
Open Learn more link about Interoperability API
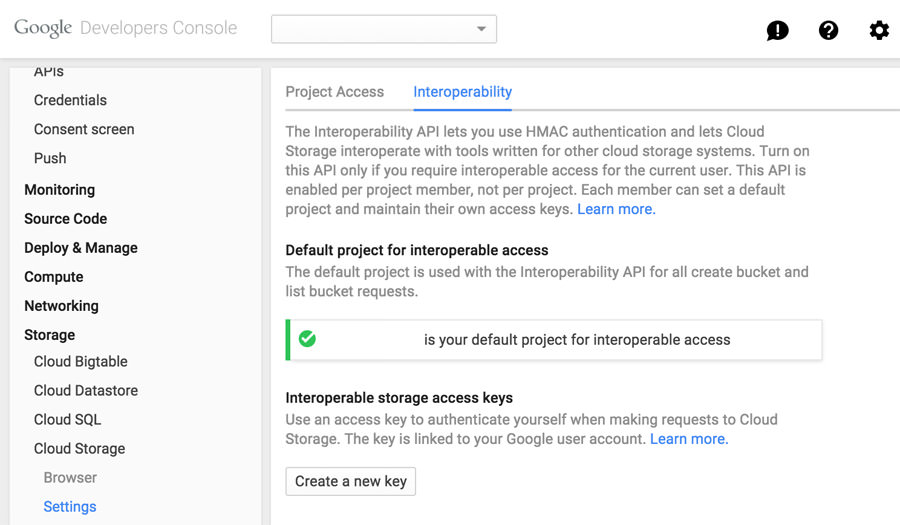(616, 209)
